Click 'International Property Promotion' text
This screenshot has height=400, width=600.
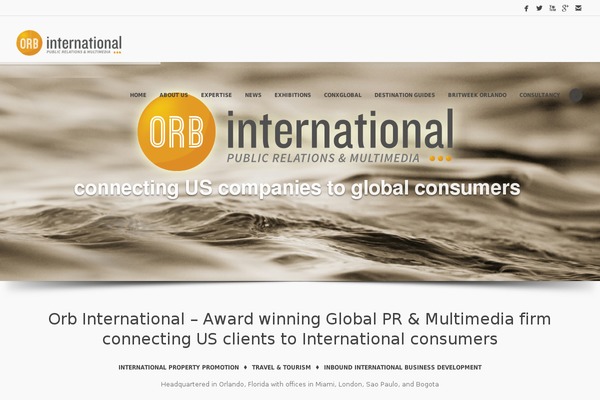[x=179, y=367]
